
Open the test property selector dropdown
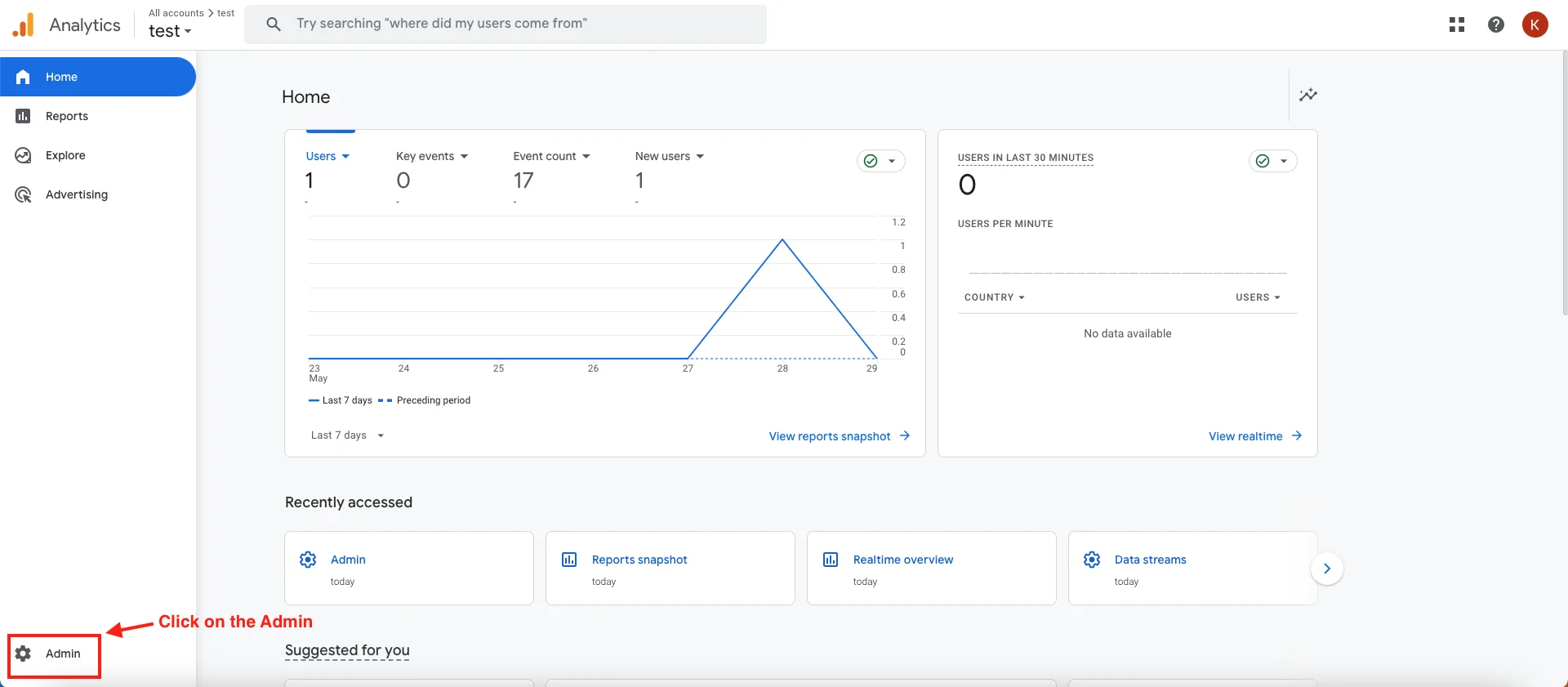pos(170,31)
